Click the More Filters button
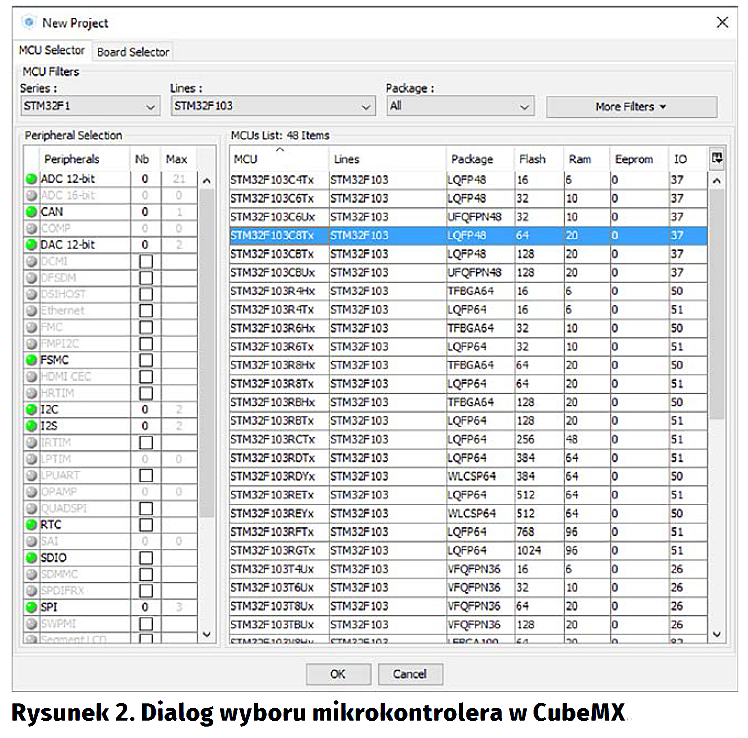Screen dimensions: 748x738 tap(631, 106)
